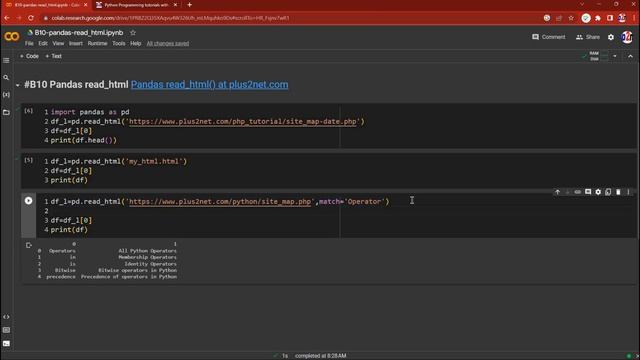Open the Edit menu

[x=43, y=43]
